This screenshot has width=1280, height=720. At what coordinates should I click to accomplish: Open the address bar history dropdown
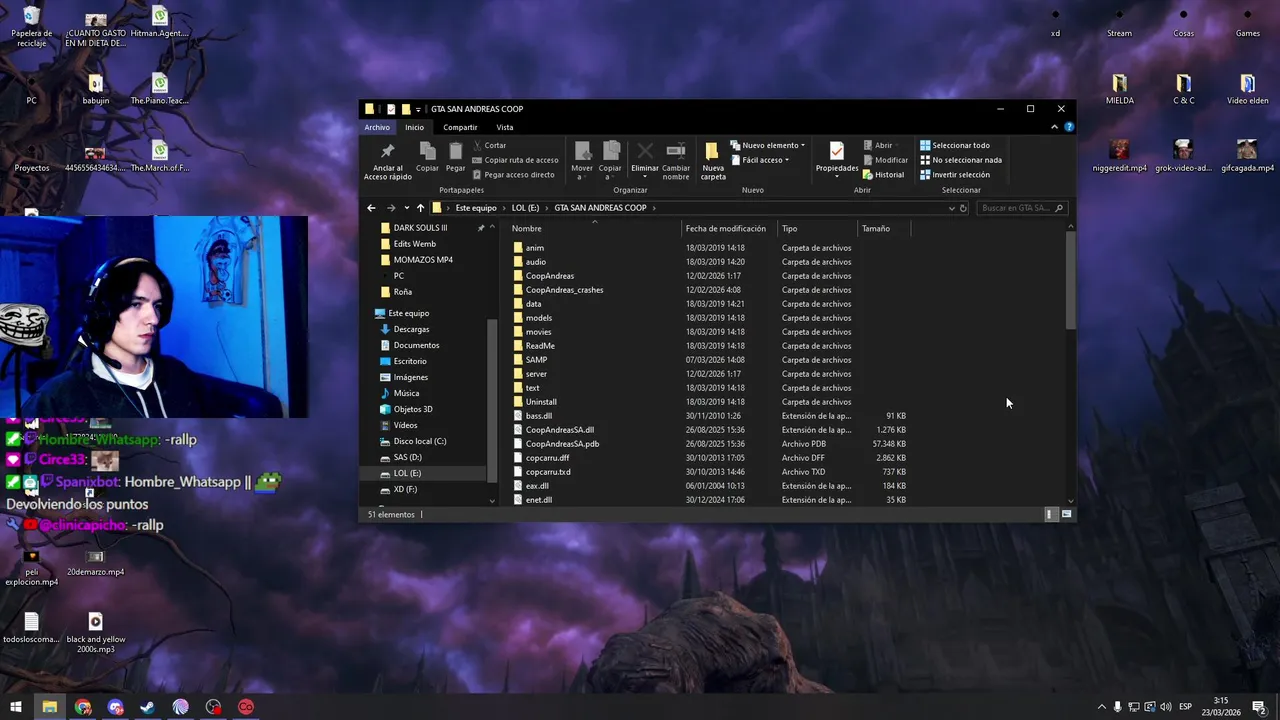[x=951, y=208]
